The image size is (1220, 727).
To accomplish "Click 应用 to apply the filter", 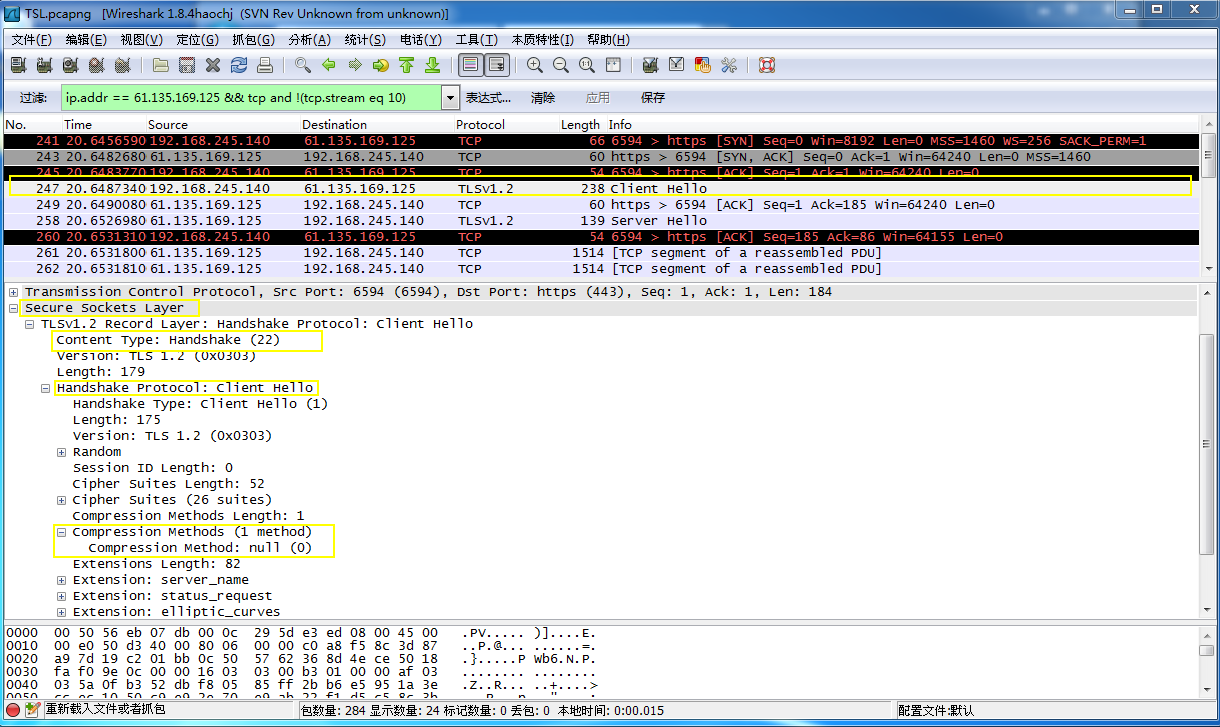I will [598, 98].
